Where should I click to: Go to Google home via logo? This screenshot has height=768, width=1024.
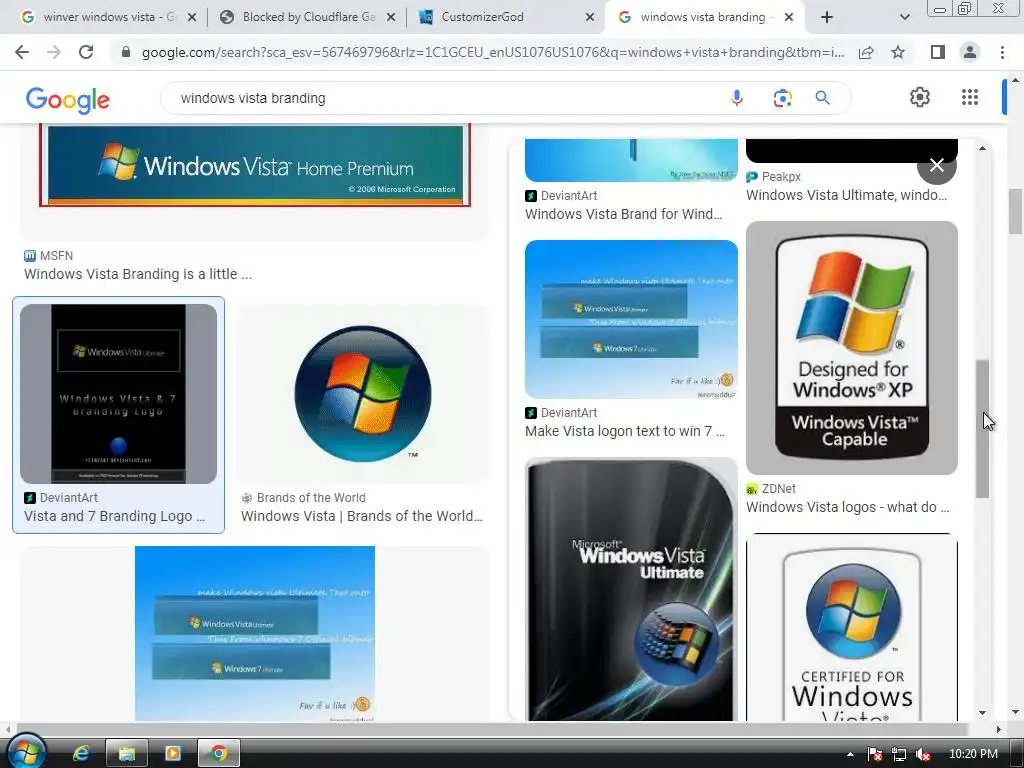[67, 100]
